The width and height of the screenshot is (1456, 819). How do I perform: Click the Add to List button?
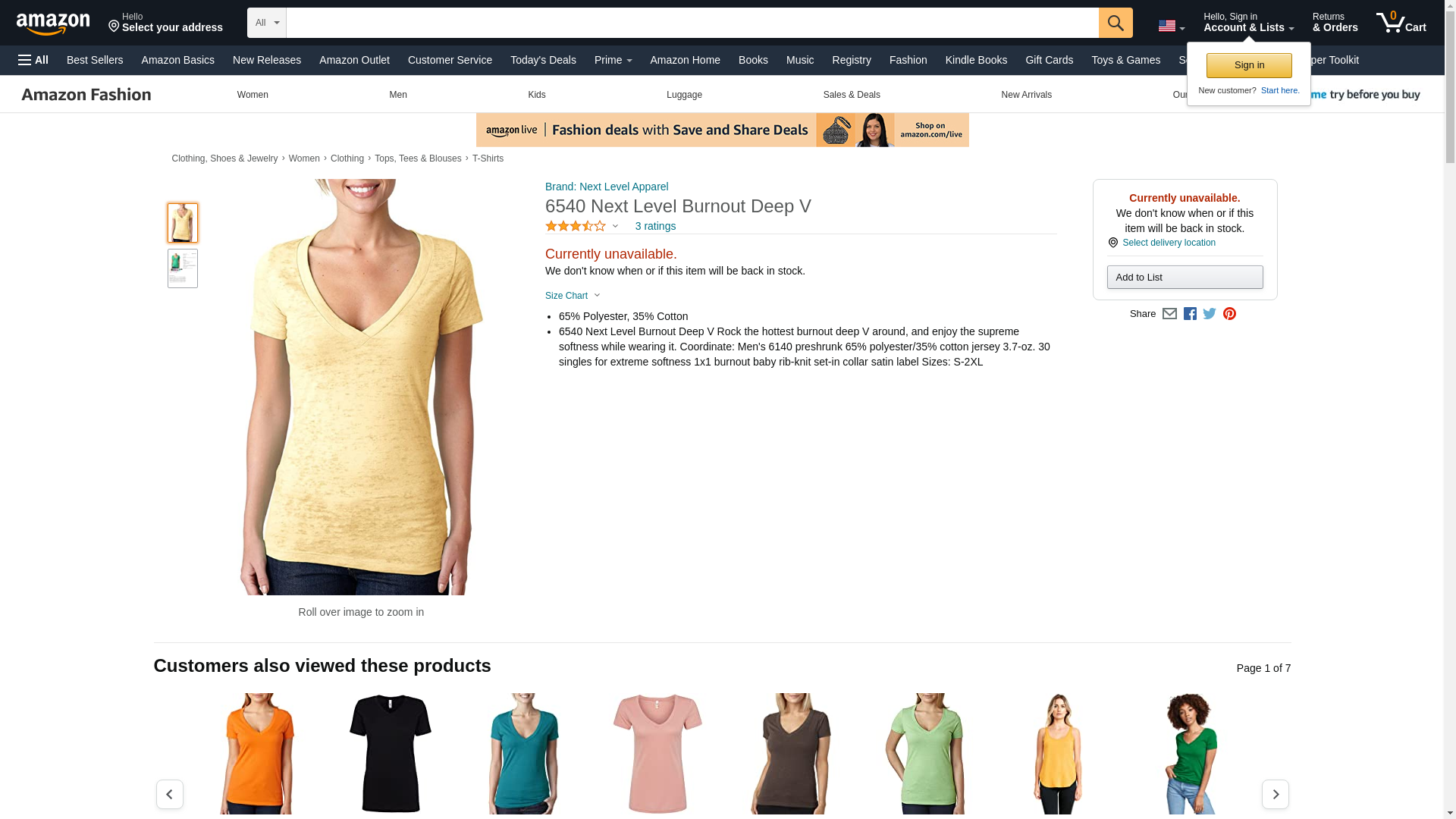(x=1185, y=277)
